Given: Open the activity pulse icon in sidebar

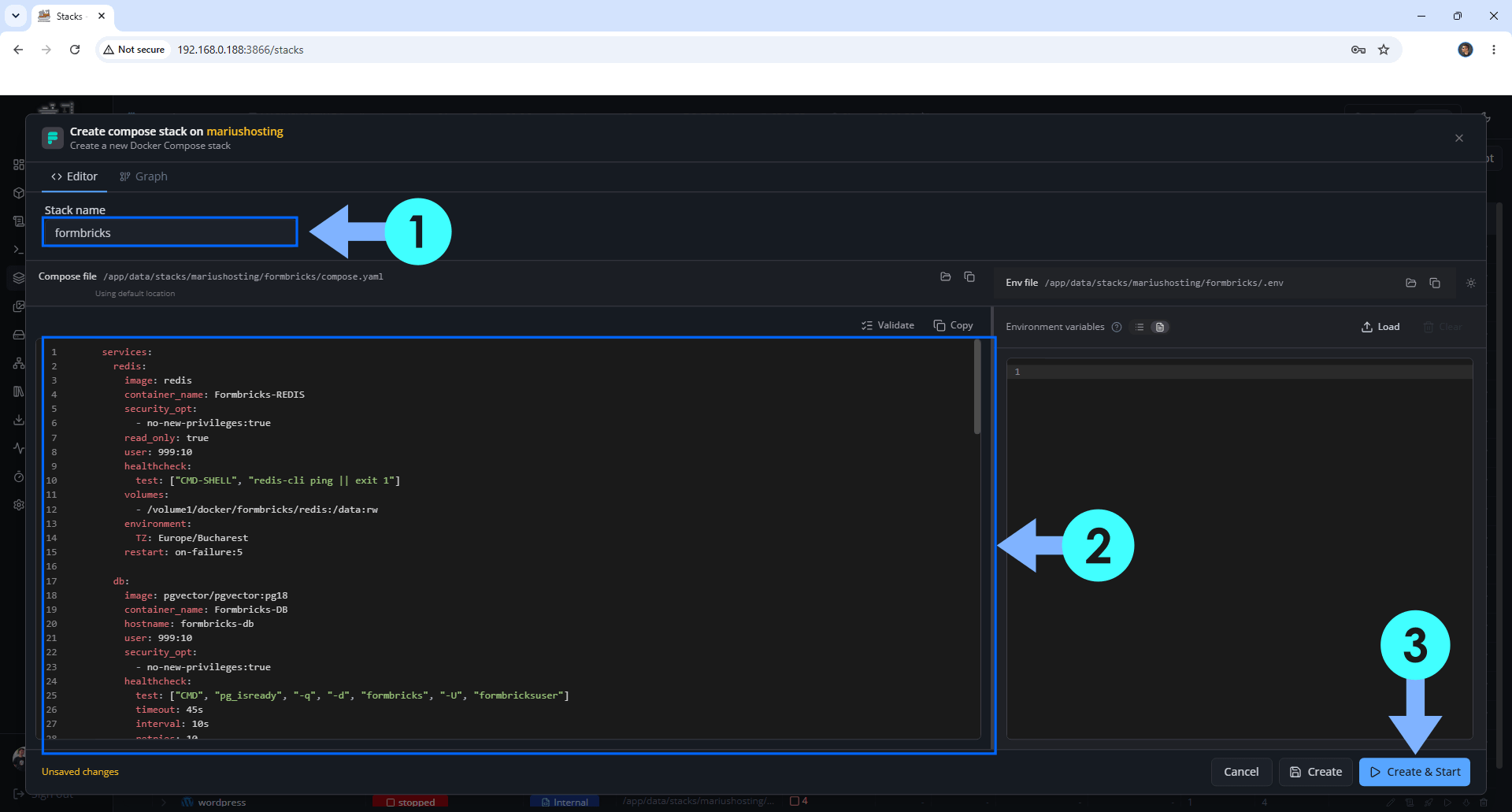Looking at the screenshot, I should click(18, 448).
